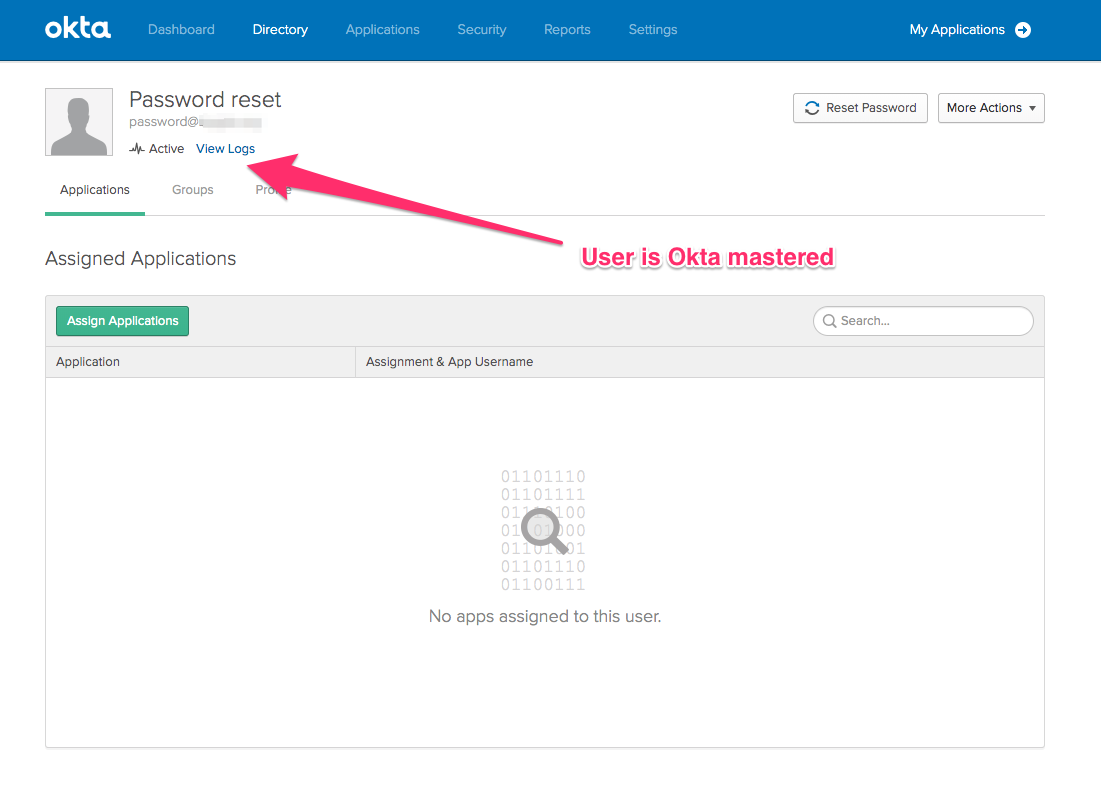Screen dimensions: 1101x791
Task: Click the My Applications arrow icon
Action: 1023,30
